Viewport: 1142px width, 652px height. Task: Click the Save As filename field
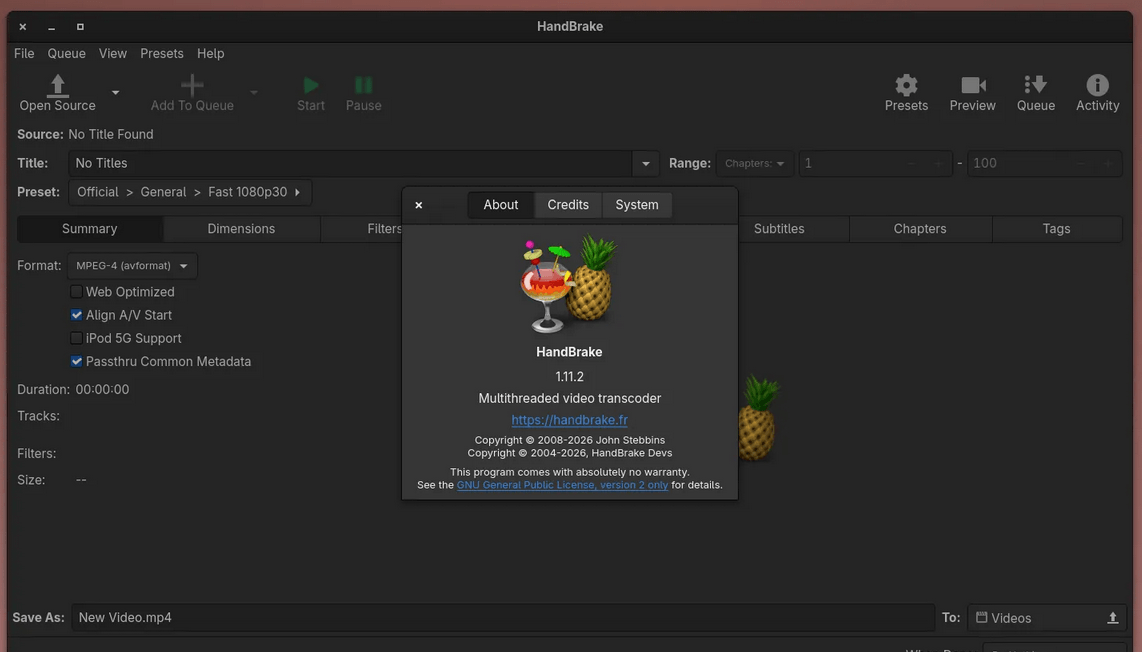[503, 618]
